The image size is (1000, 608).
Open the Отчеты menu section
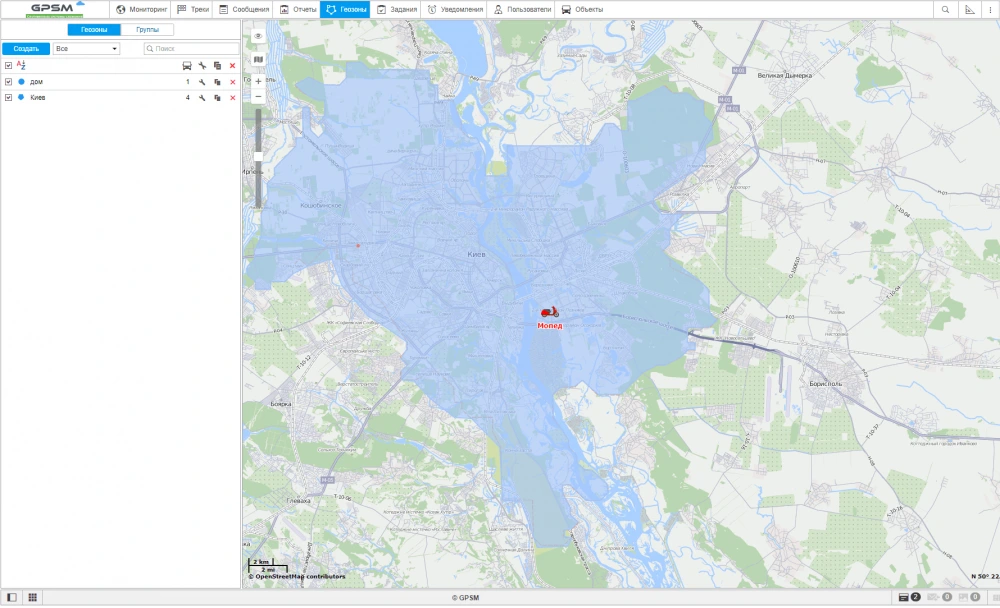pyautogui.click(x=296, y=9)
